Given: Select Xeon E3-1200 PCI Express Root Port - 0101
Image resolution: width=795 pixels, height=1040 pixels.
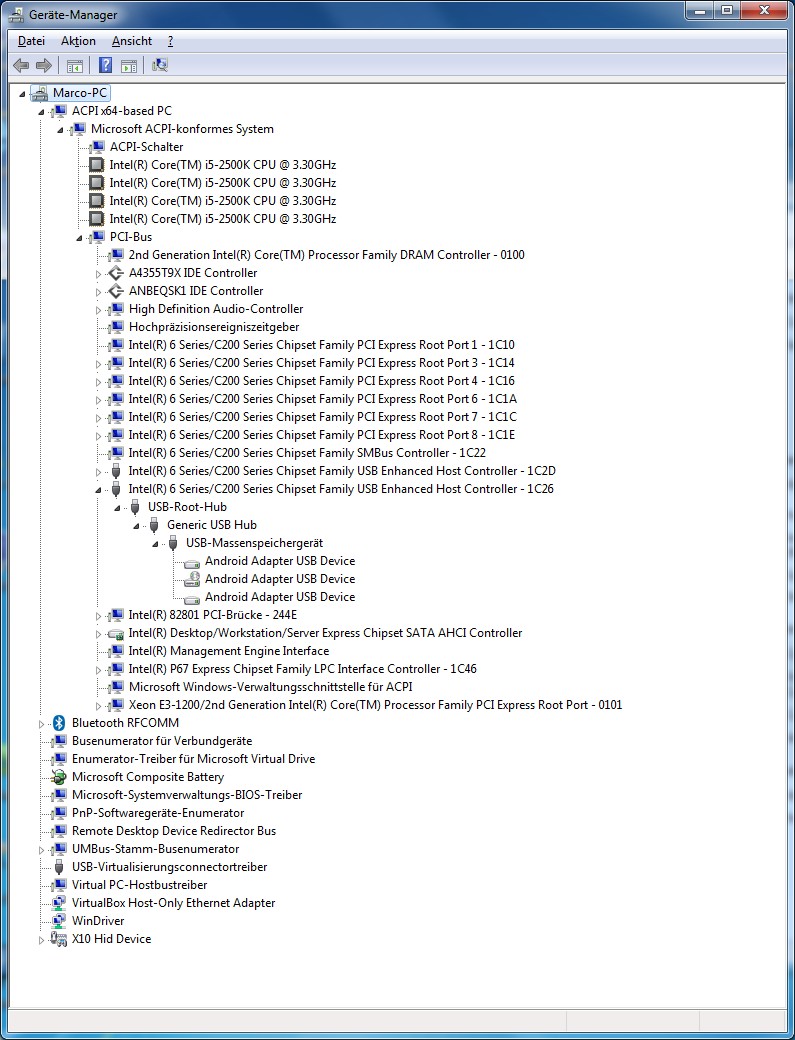Looking at the screenshot, I should (x=375, y=704).
